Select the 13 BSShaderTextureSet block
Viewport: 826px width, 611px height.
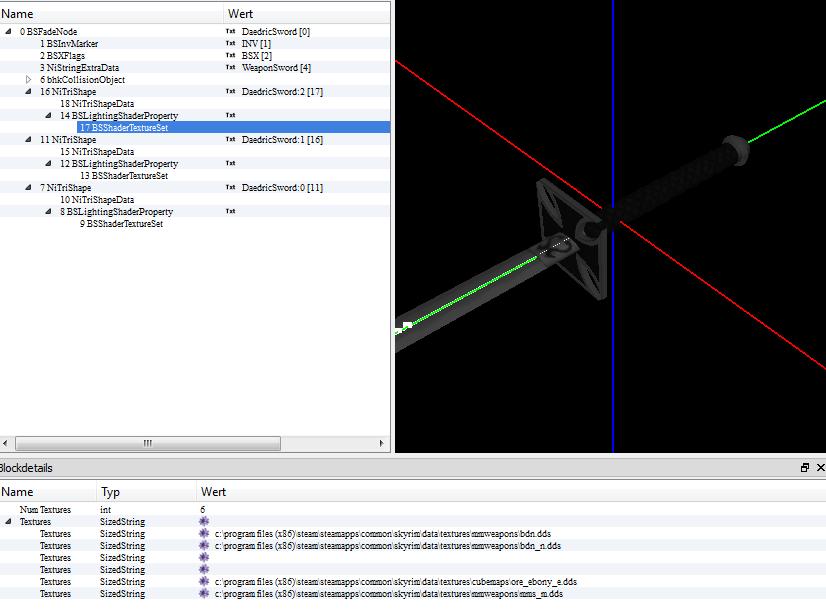124,176
